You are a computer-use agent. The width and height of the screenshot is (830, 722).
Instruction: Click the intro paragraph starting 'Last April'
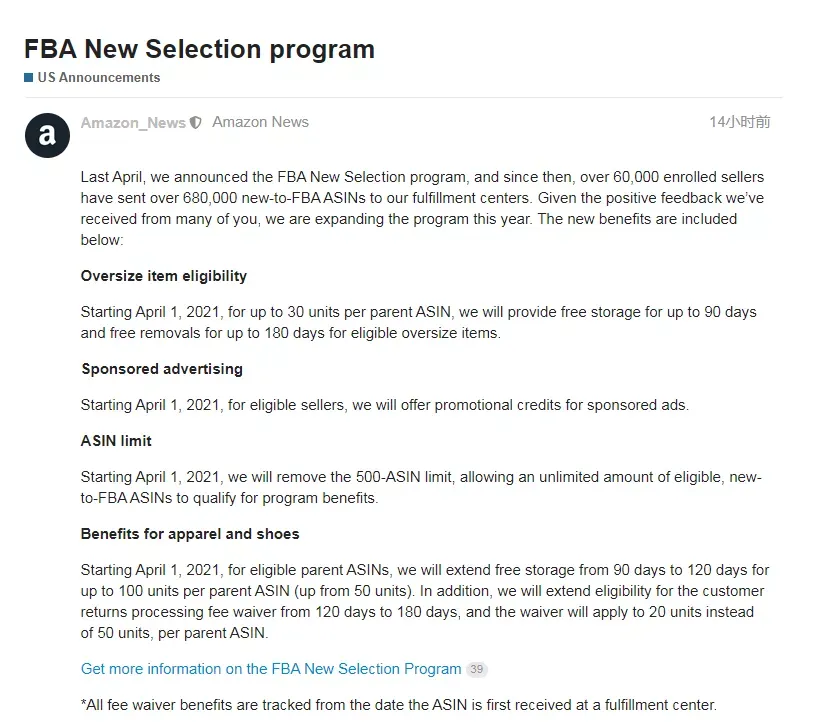tap(422, 209)
